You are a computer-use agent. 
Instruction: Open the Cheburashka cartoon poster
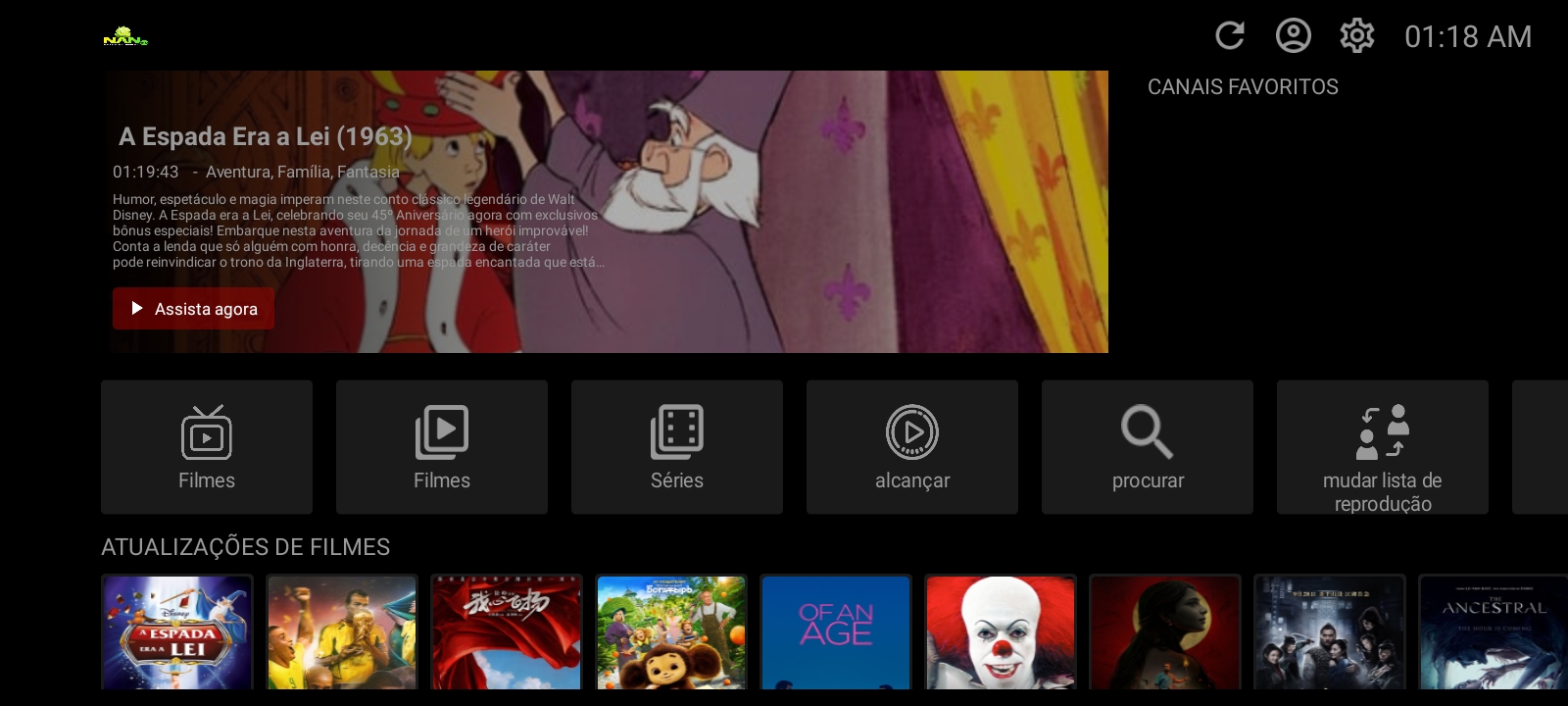(x=671, y=632)
